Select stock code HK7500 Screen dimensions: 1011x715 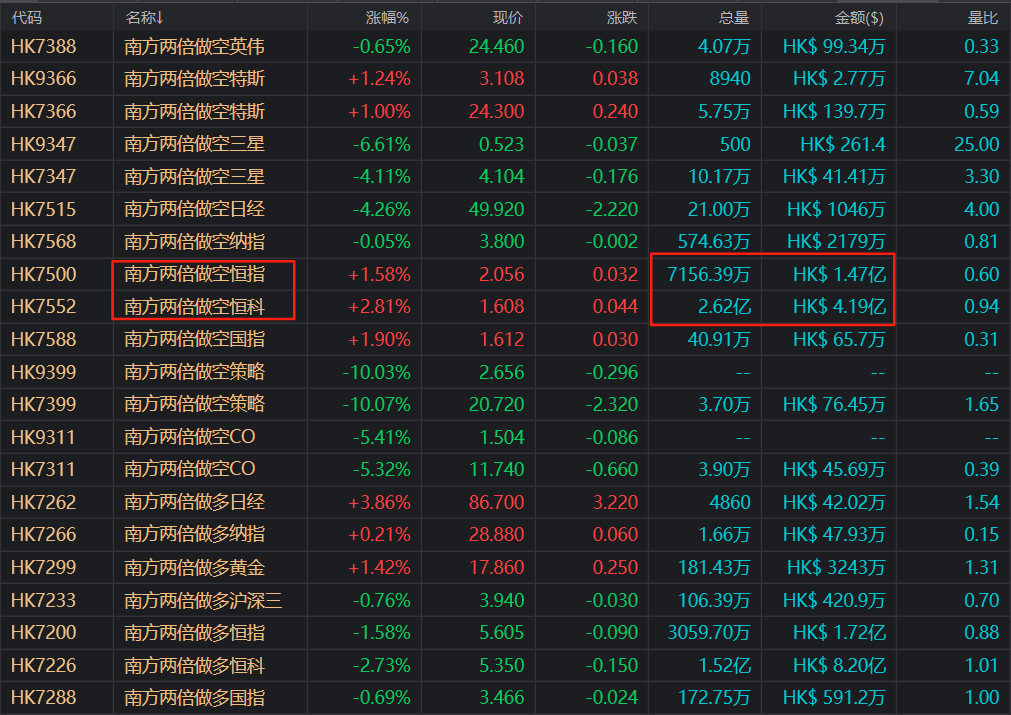coord(43,274)
